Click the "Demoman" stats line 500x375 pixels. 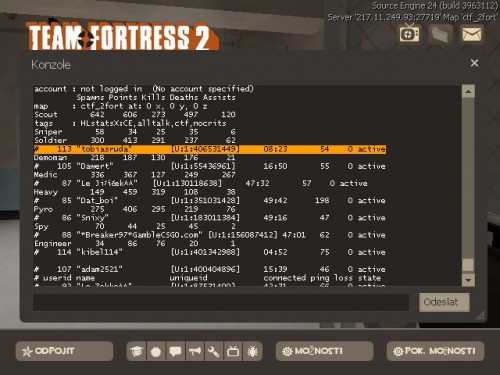(135, 157)
